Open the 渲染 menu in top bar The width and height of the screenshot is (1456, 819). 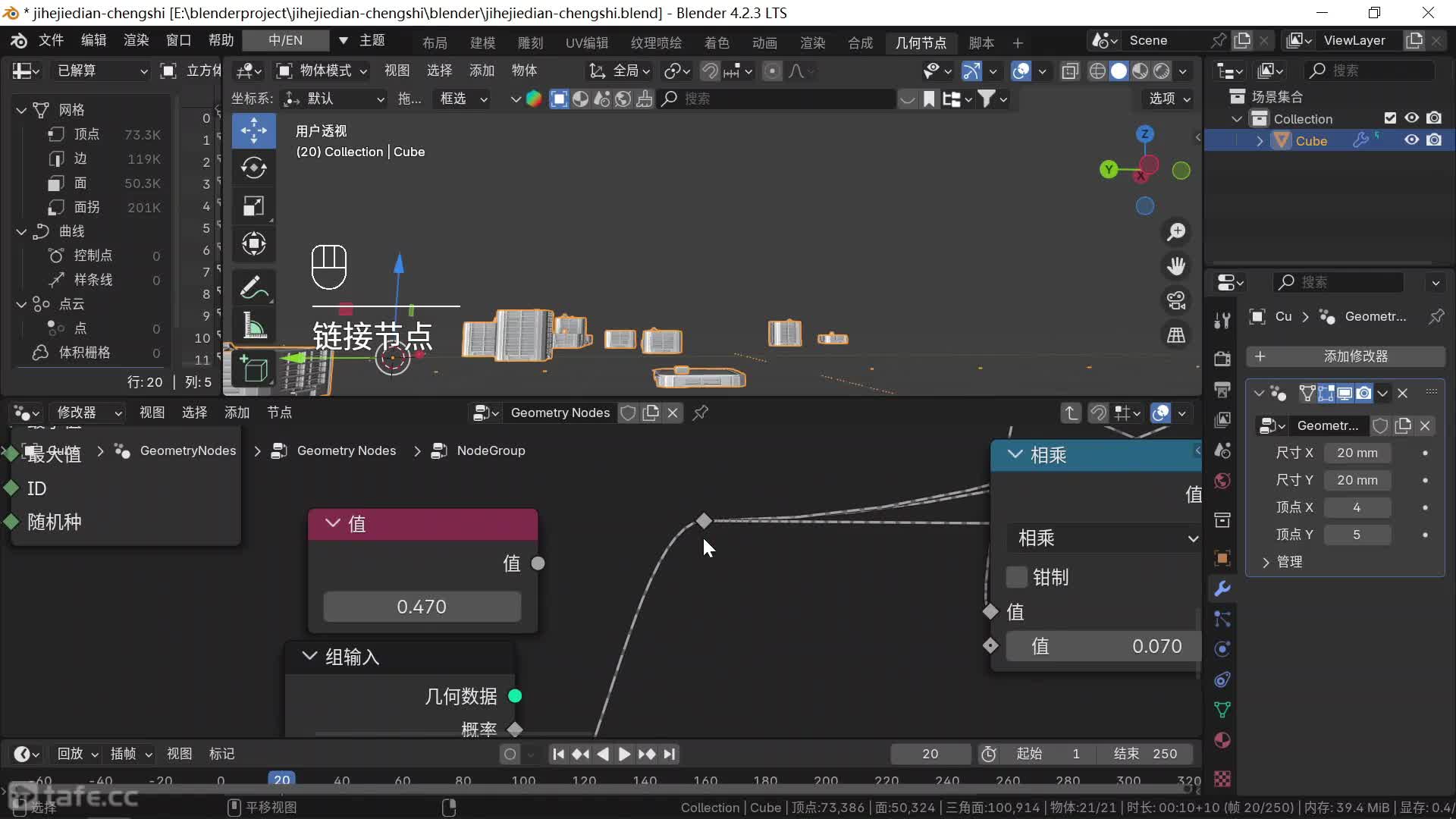click(136, 40)
